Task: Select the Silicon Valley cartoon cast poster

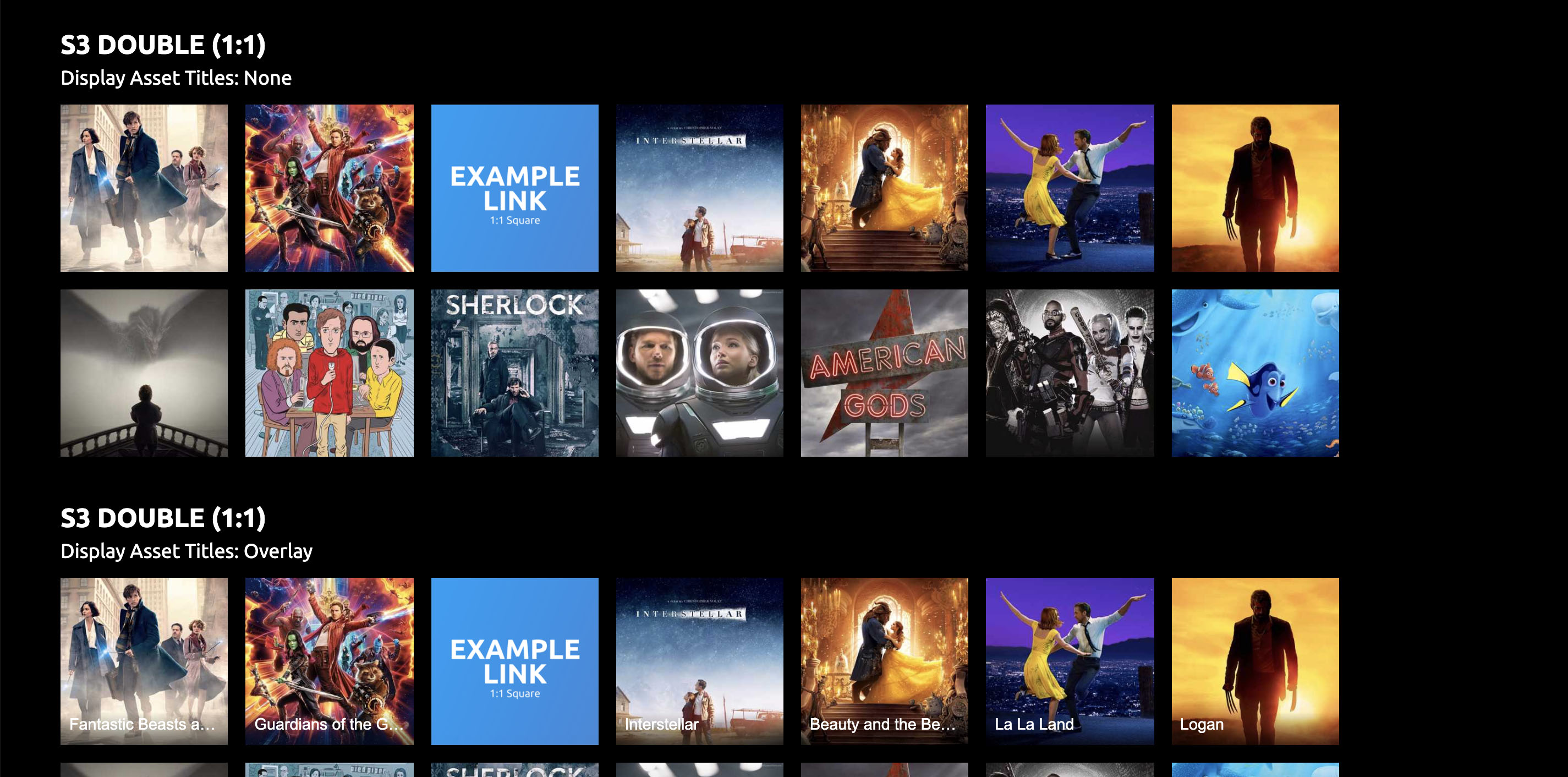Action: 330,373
